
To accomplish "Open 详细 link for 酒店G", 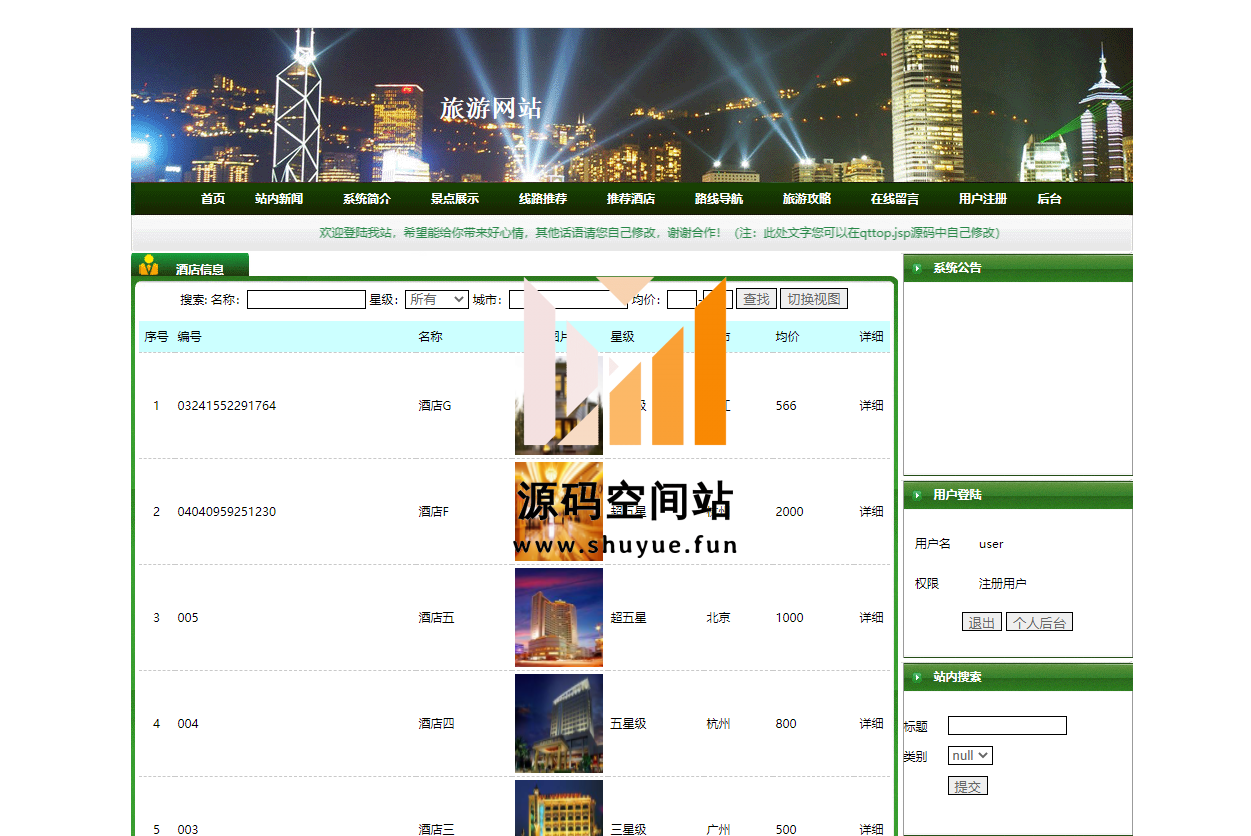I will 872,406.
